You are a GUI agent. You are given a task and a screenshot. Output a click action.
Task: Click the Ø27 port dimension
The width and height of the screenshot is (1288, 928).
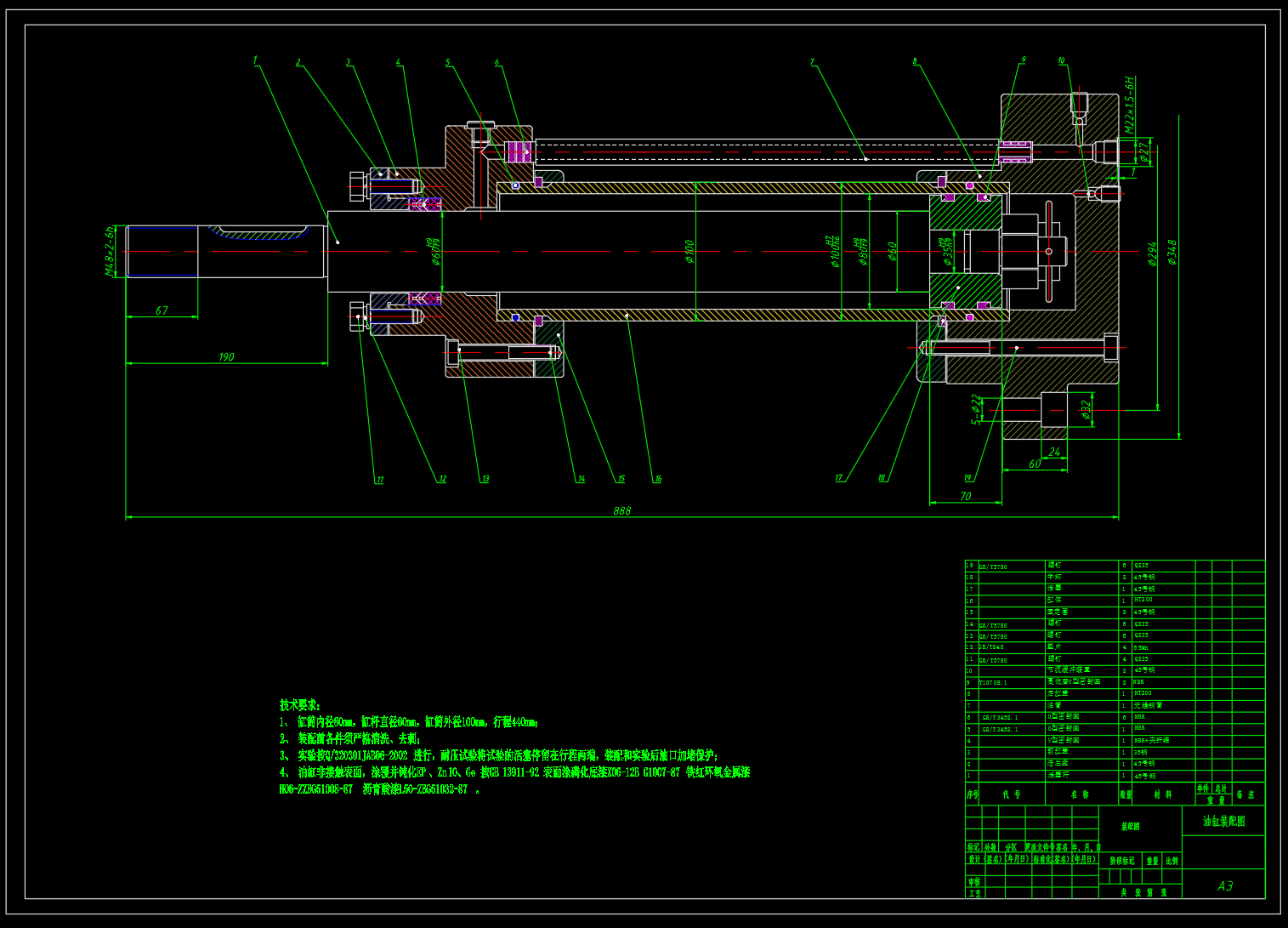1144,153
